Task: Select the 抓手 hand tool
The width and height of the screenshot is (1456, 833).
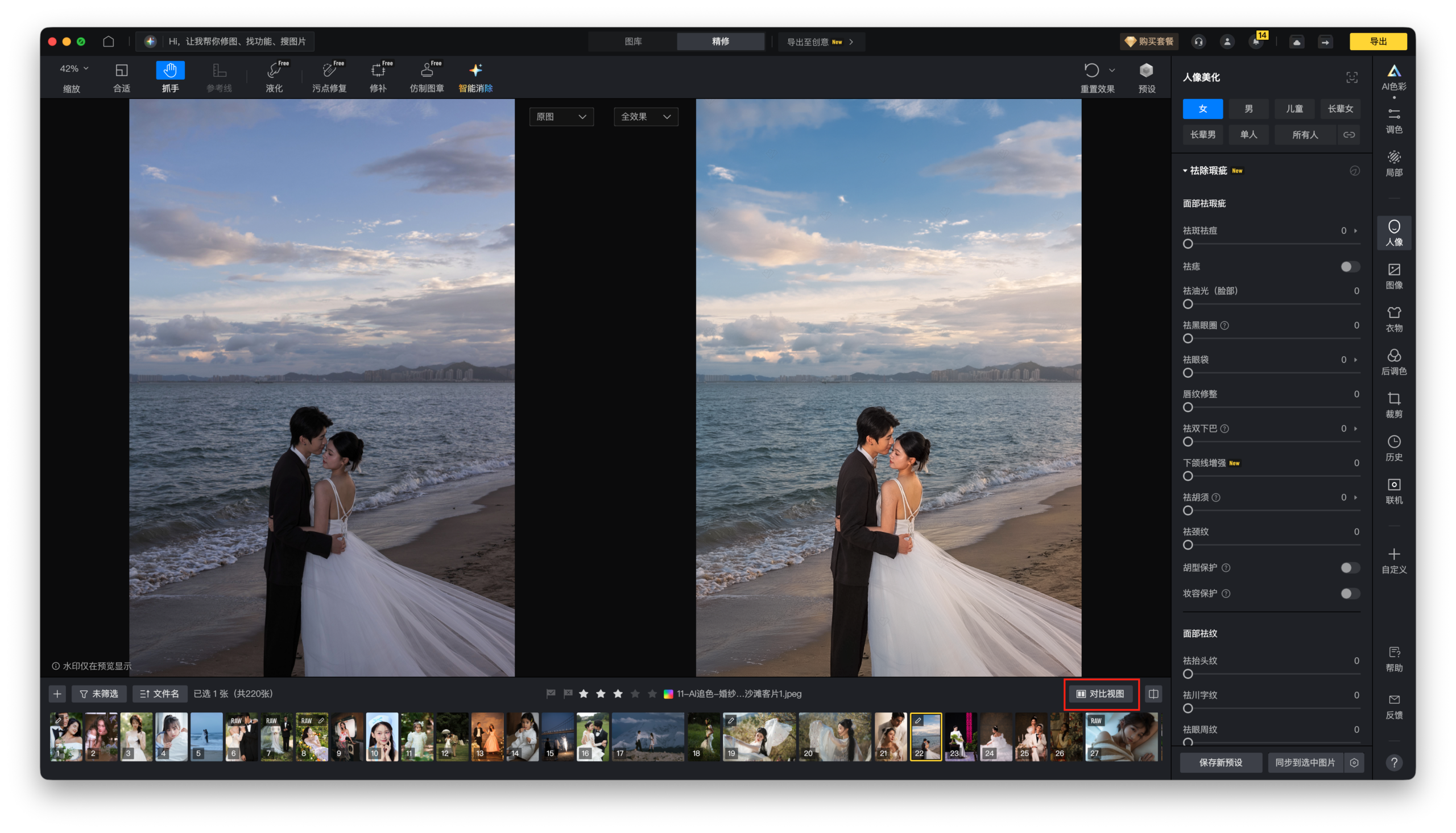Action: (170, 77)
